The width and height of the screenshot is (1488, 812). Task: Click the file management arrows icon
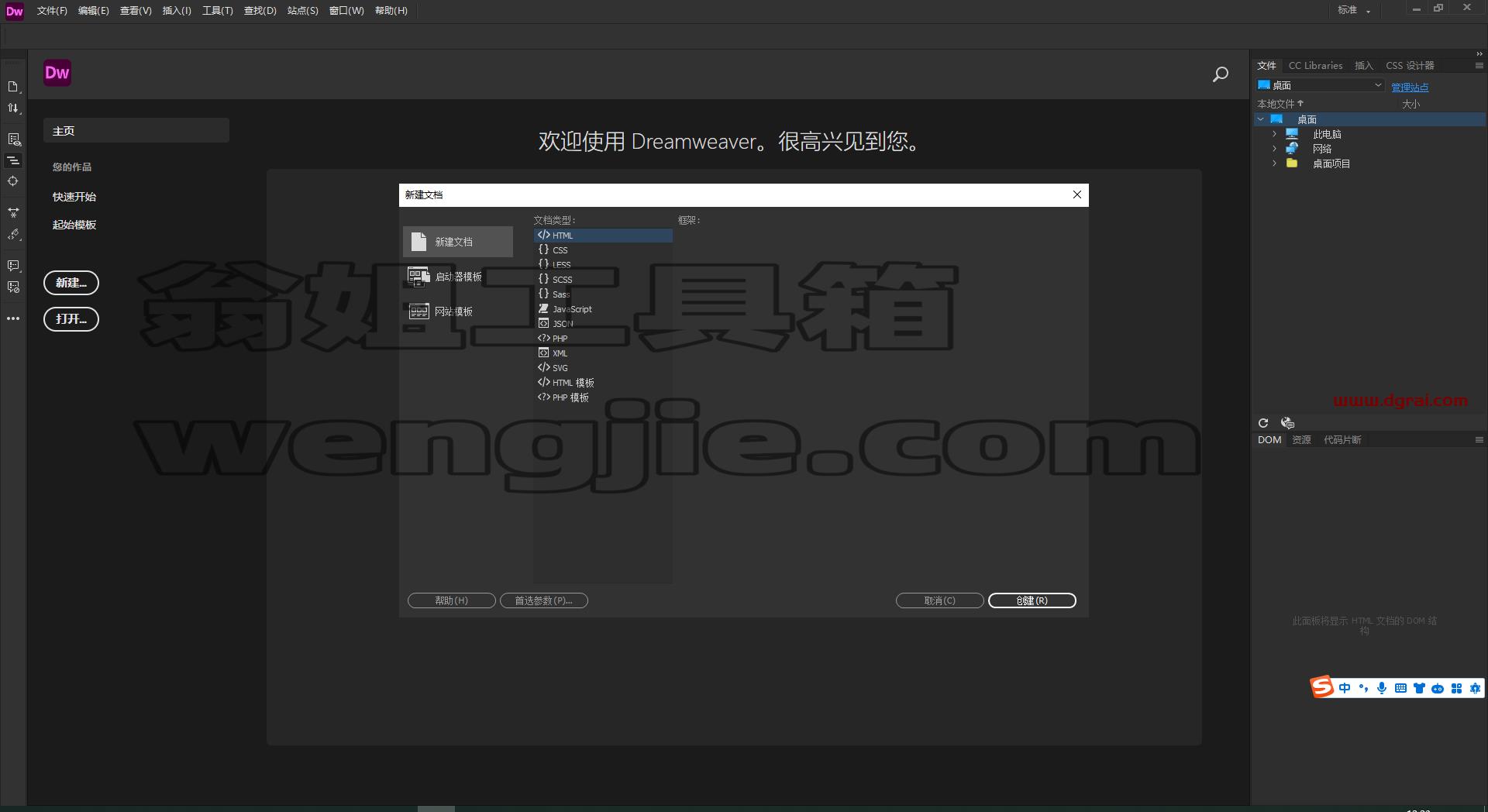click(x=13, y=108)
